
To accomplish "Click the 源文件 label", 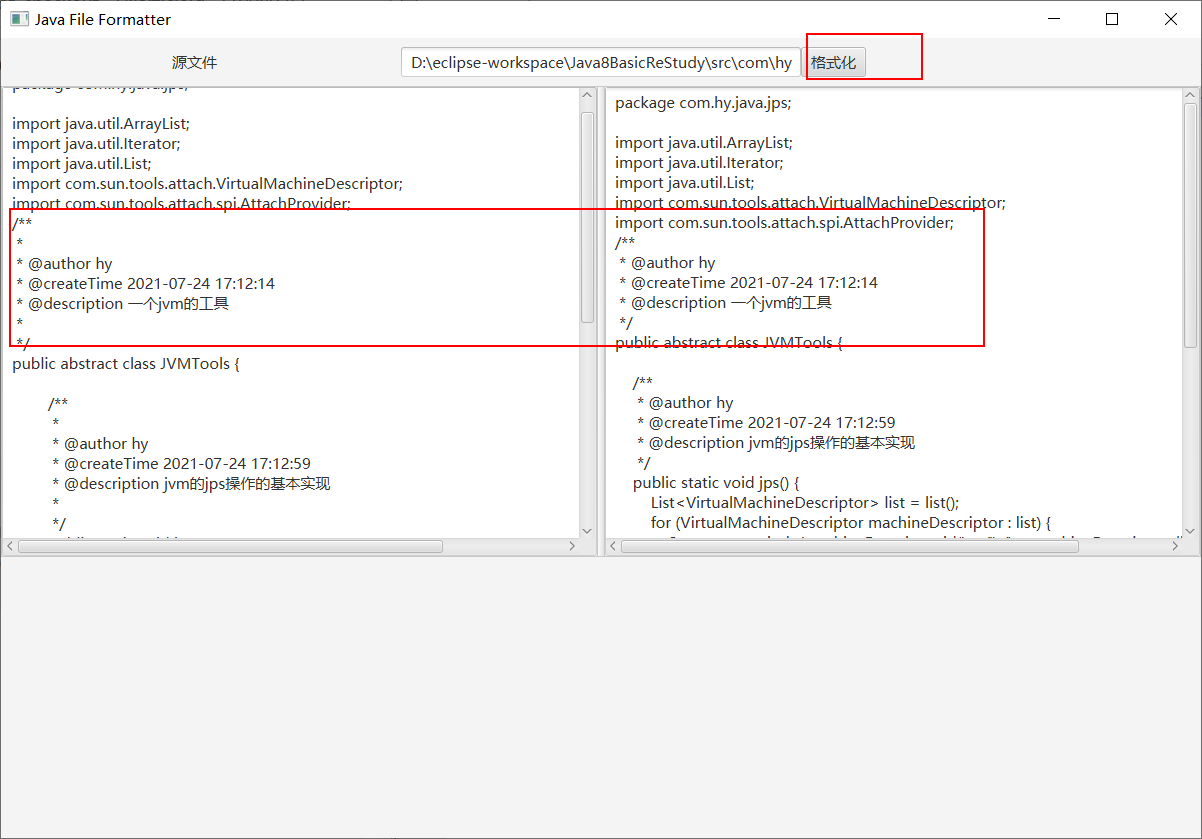I will [194, 62].
